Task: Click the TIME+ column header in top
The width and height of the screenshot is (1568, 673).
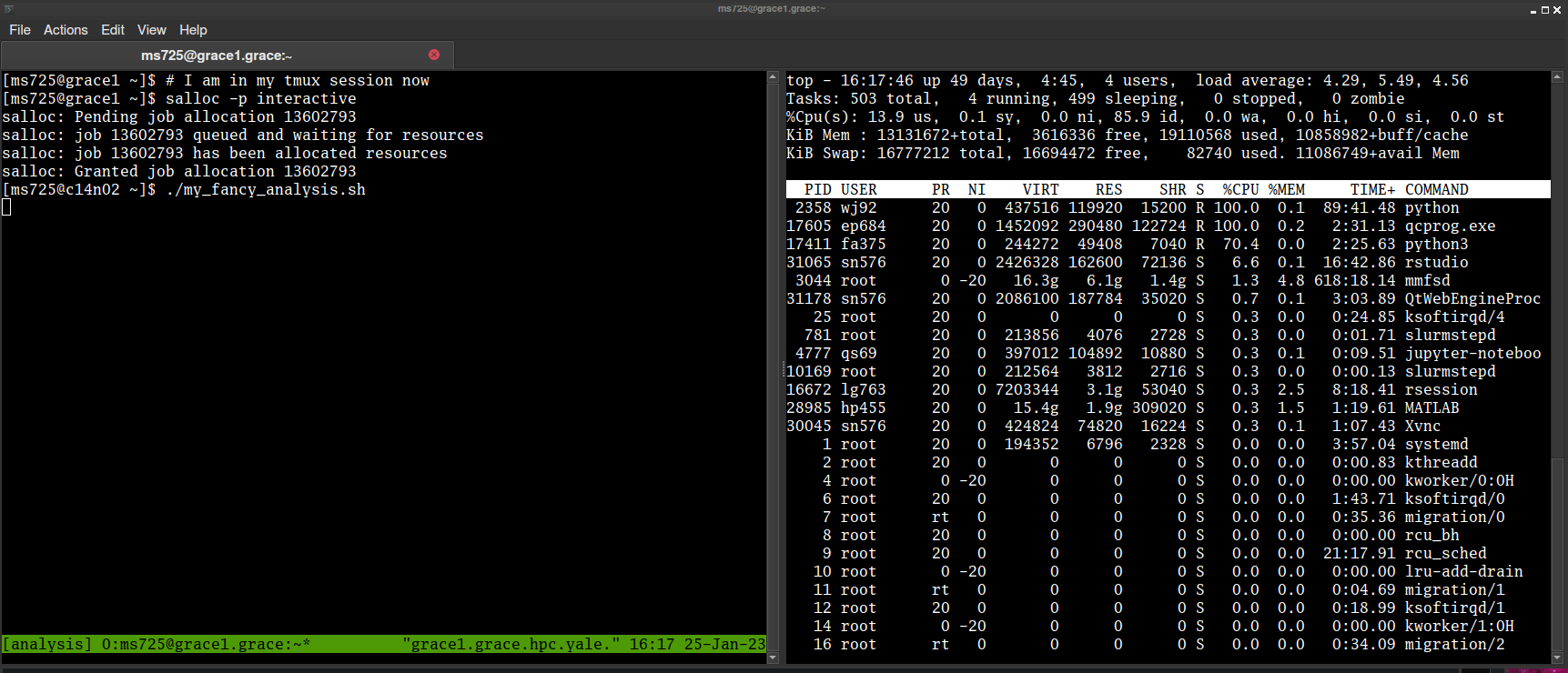Action: (x=1373, y=189)
